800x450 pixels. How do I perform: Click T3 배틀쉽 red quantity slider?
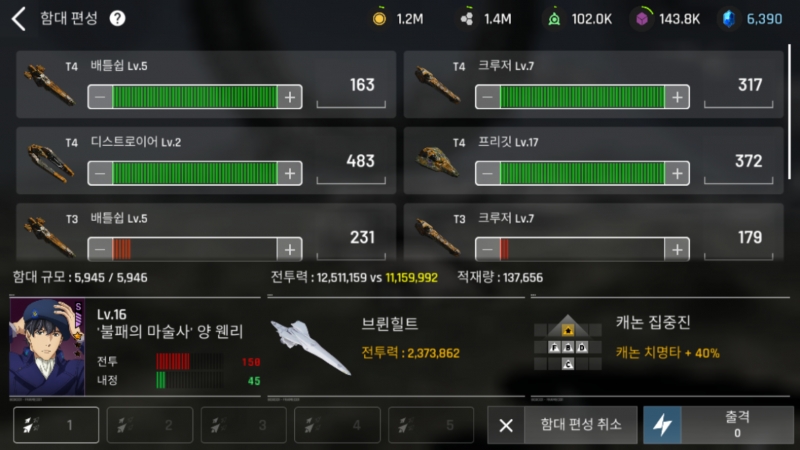[195, 249]
